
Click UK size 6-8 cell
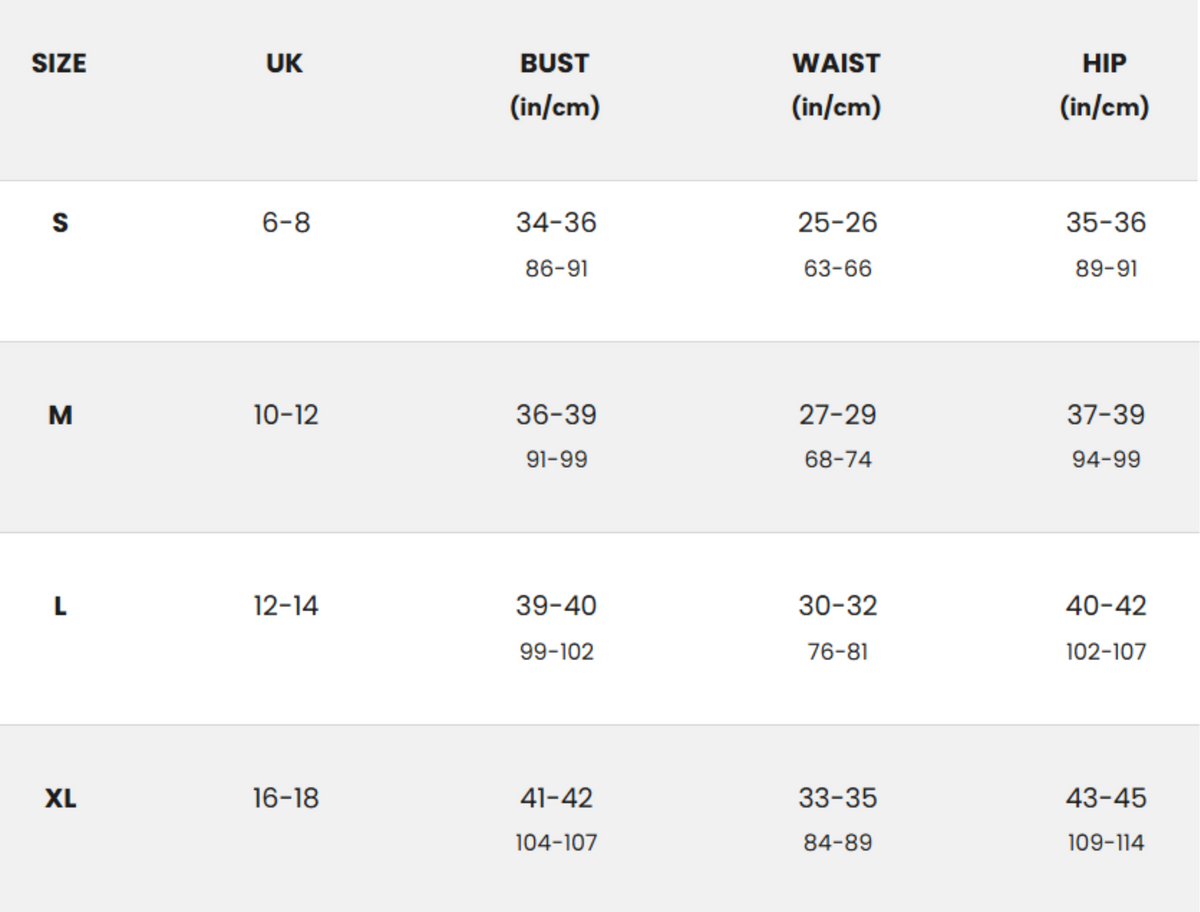(x=286, y=222)
